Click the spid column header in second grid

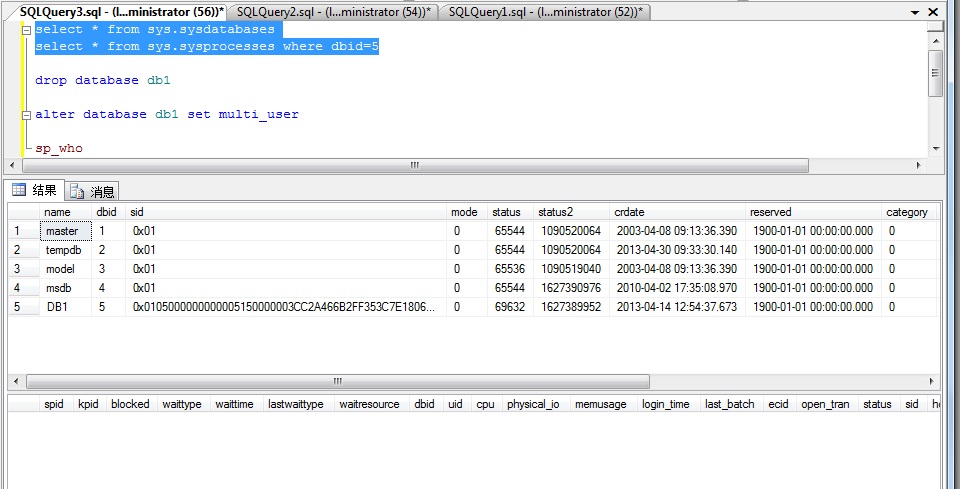point(54,404)
